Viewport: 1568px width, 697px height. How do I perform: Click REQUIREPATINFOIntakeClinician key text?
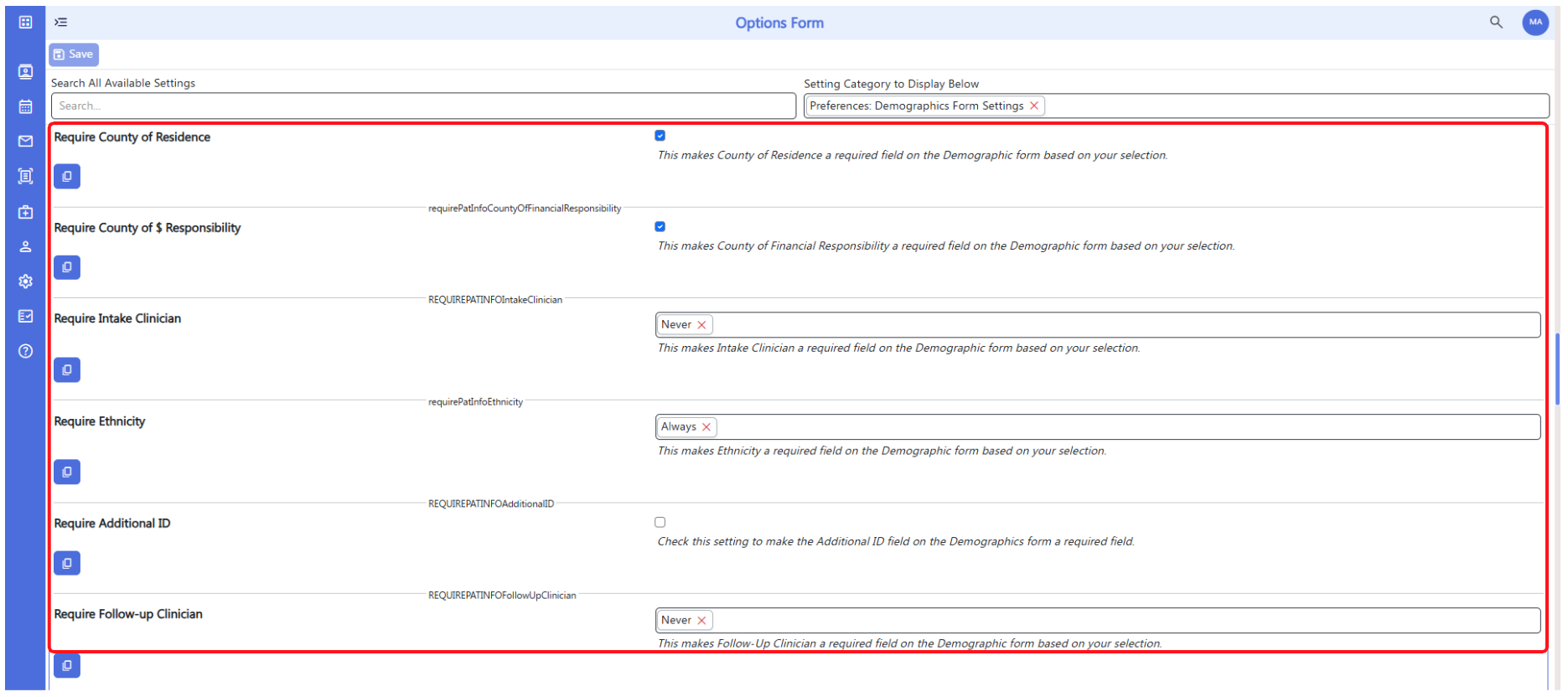click(495, 300)
